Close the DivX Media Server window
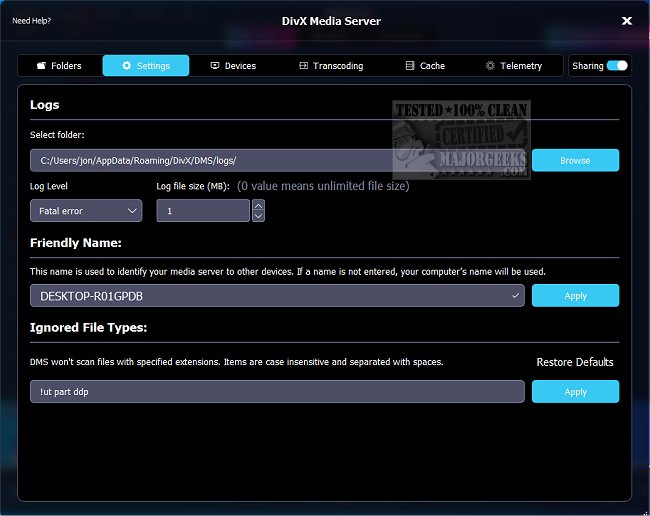This screenshot has height=516, width=650. click(626, 21)
